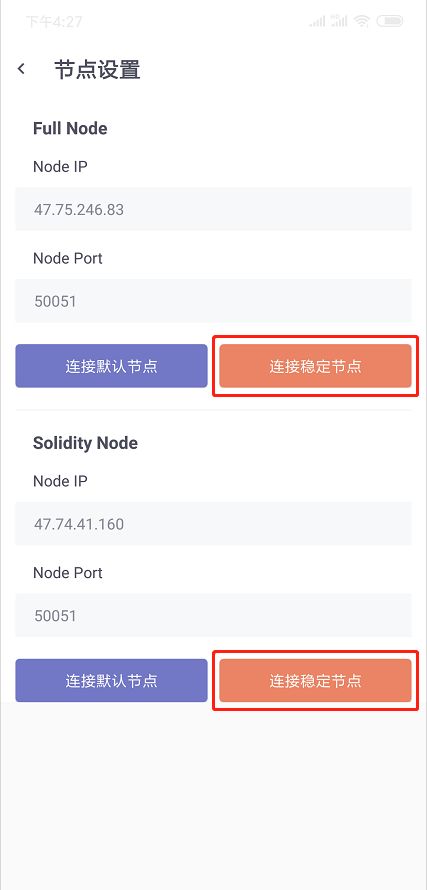Tap the 节点设置 page title

(97, 70)
